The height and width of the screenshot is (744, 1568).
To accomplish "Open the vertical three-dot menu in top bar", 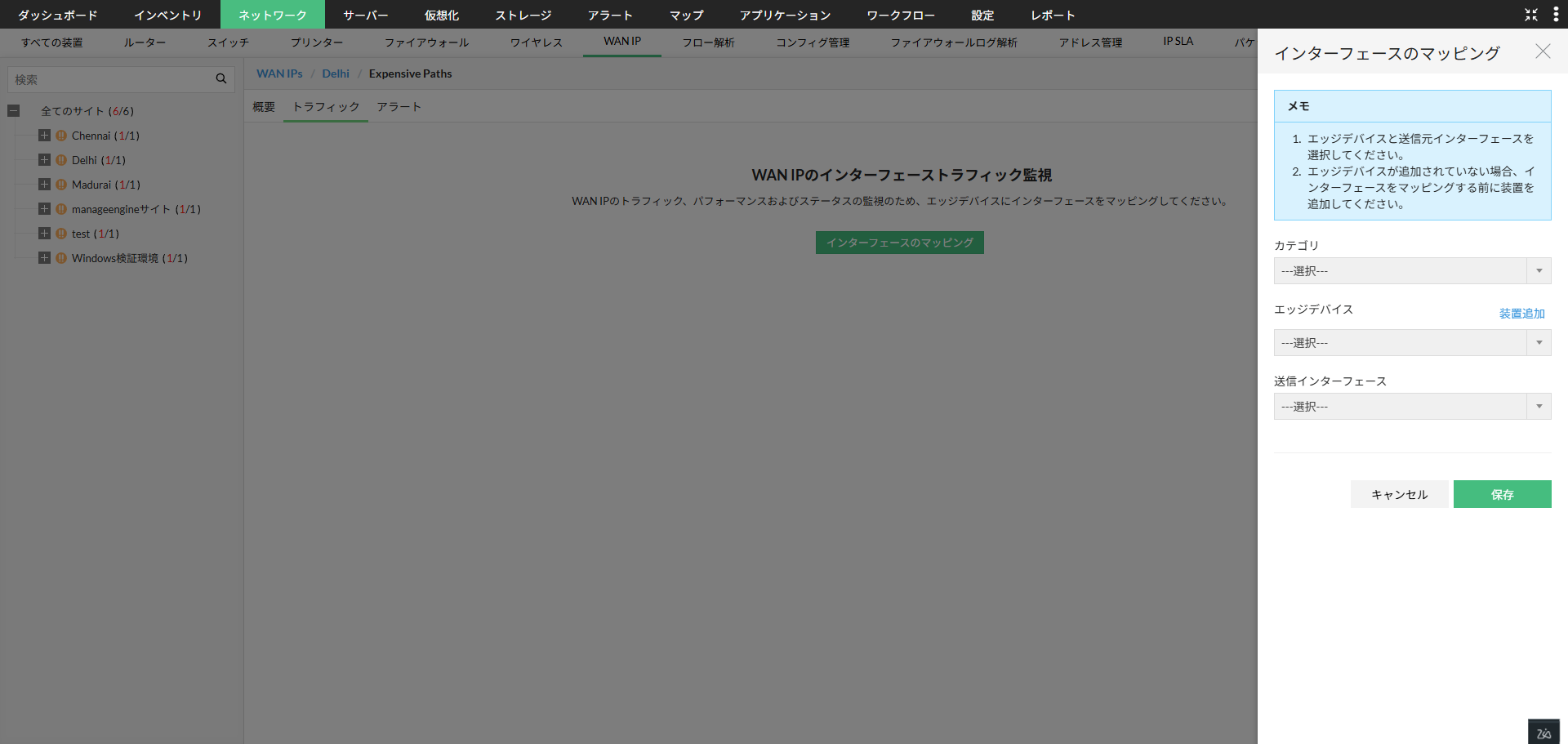I will pyautogui.click(x=1556, y=15).
